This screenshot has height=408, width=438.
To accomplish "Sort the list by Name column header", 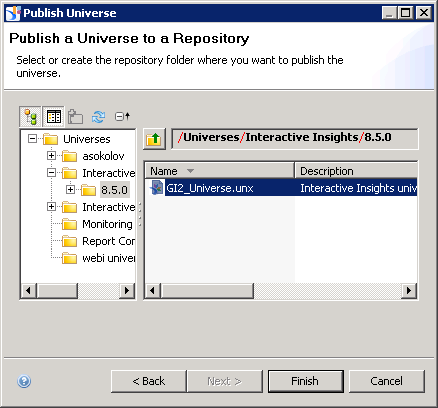I will (x=220, y=171).
